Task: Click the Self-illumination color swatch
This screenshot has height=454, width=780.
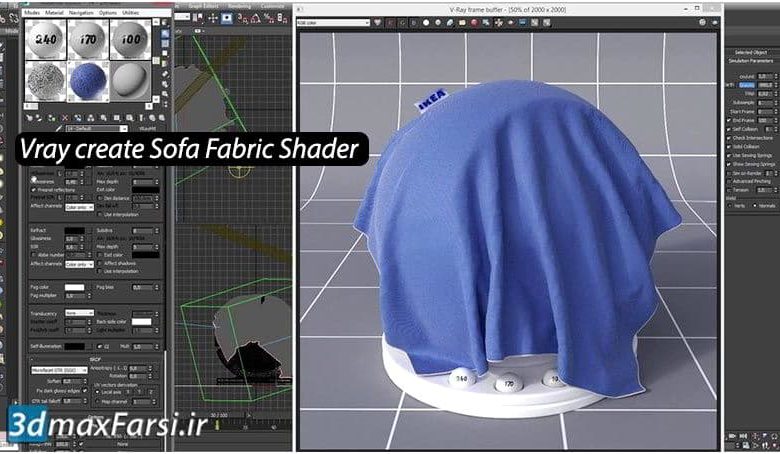Action: click(x=74, y=346)
